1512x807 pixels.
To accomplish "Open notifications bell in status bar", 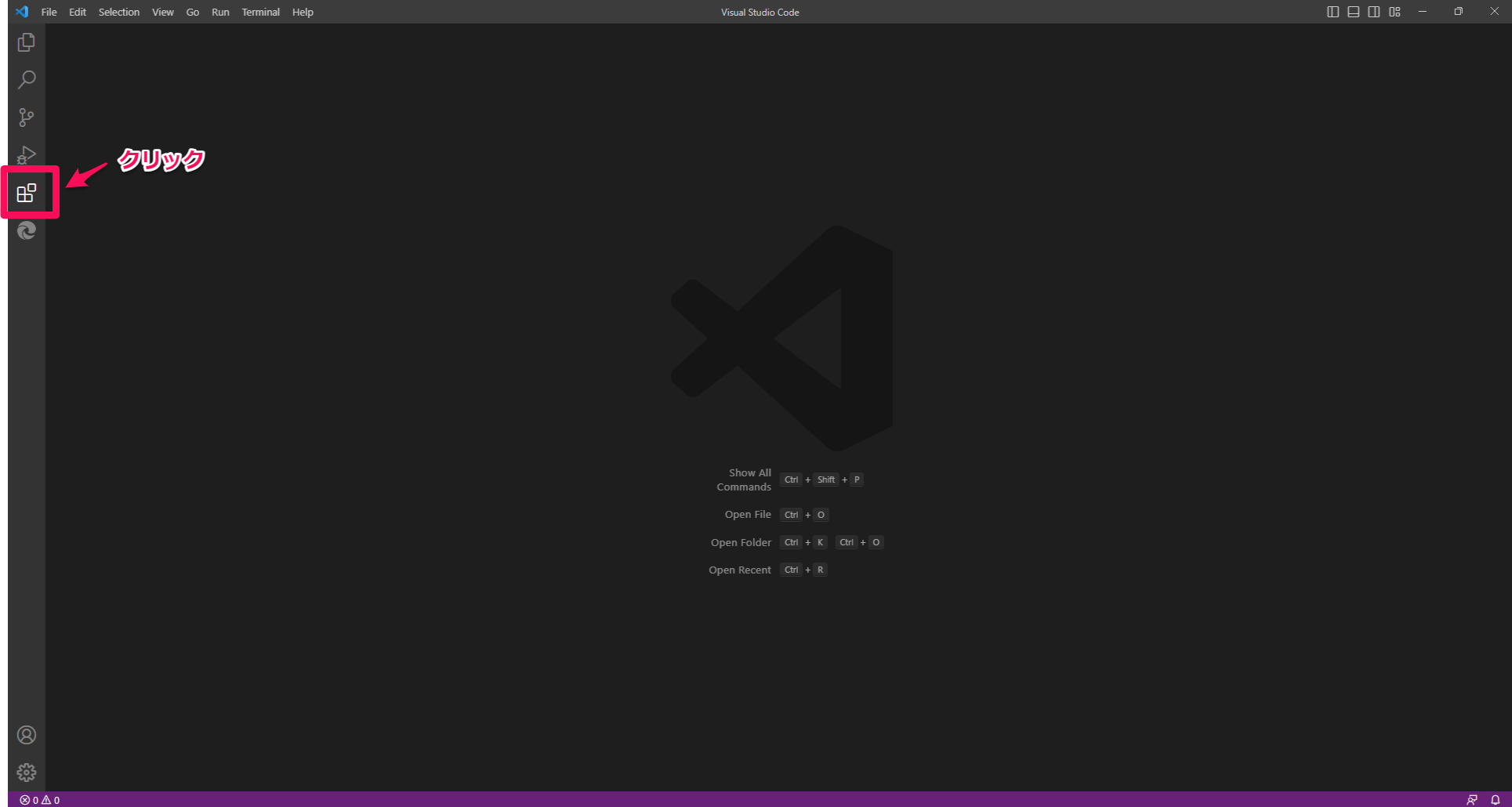I will click(1495, 800).
